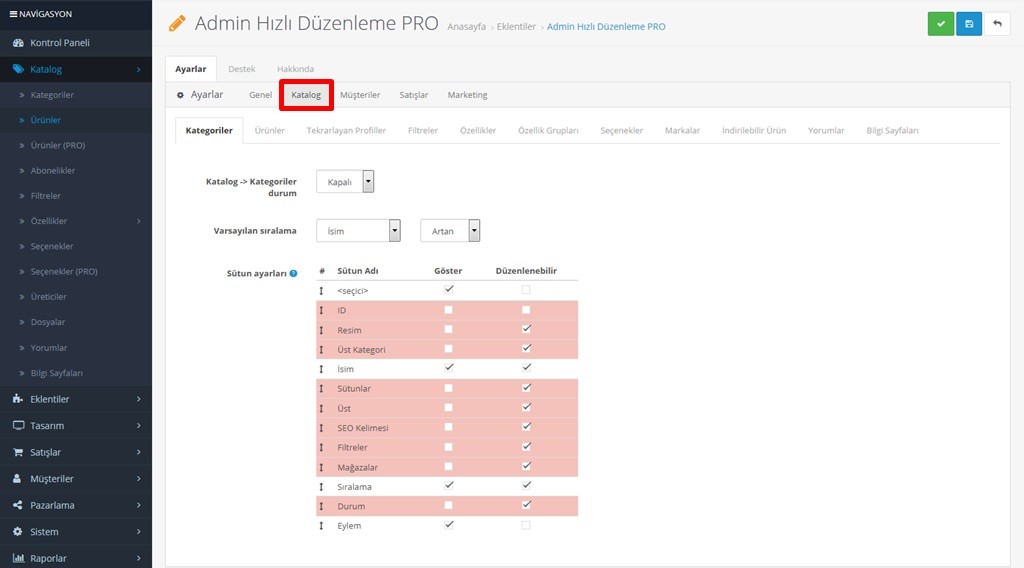This screenshot has width=1024, height=568.
Task: Click the blue floppy disk save icon
Action: 969,24
